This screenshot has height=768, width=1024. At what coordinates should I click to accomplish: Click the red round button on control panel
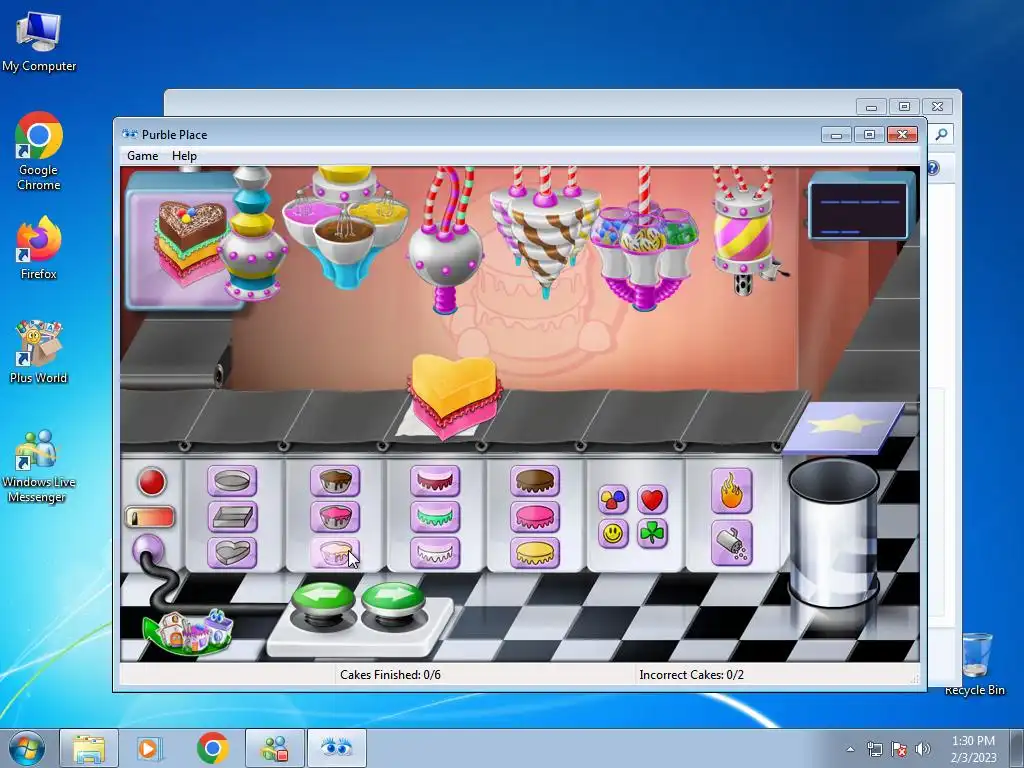point(152,482)
